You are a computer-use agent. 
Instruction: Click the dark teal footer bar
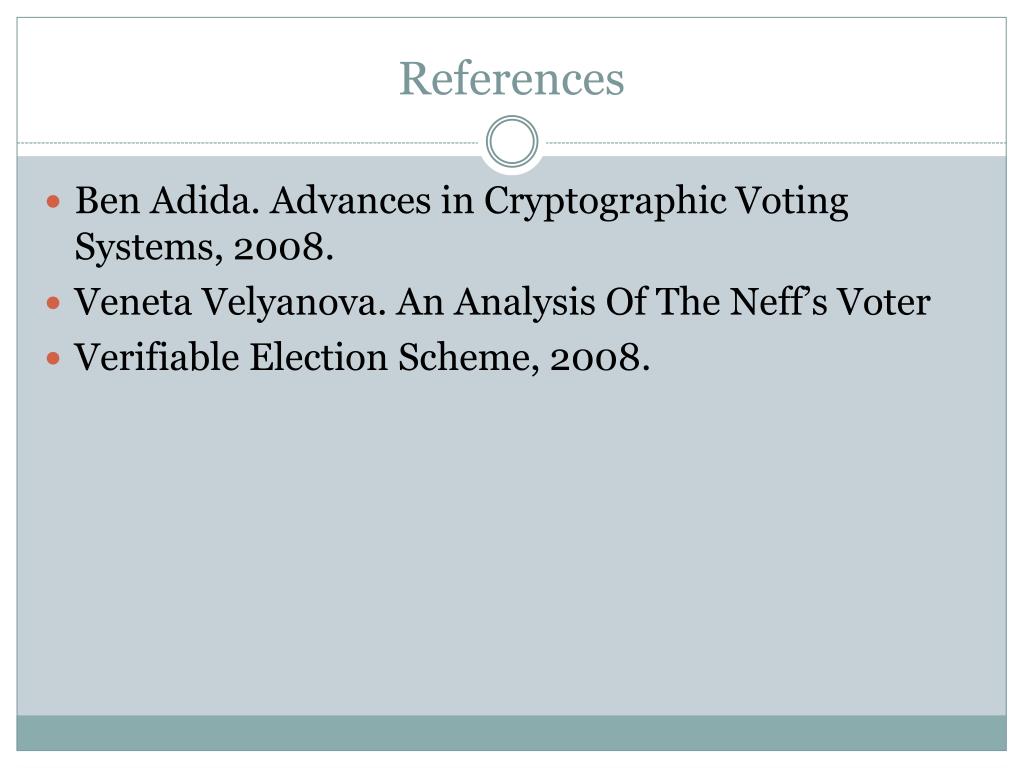tap(511, 733)
